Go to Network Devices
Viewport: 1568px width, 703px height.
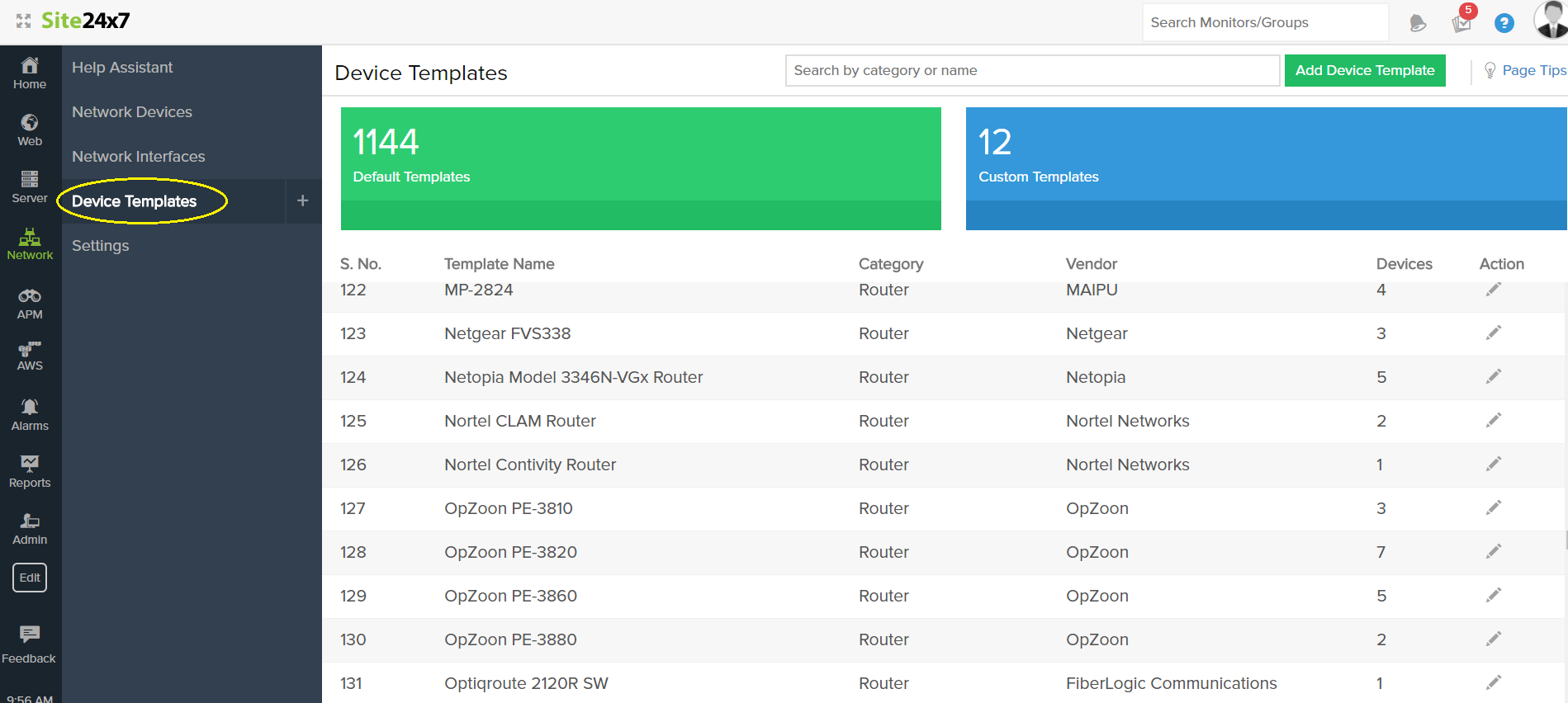click(x=132, y=112)
